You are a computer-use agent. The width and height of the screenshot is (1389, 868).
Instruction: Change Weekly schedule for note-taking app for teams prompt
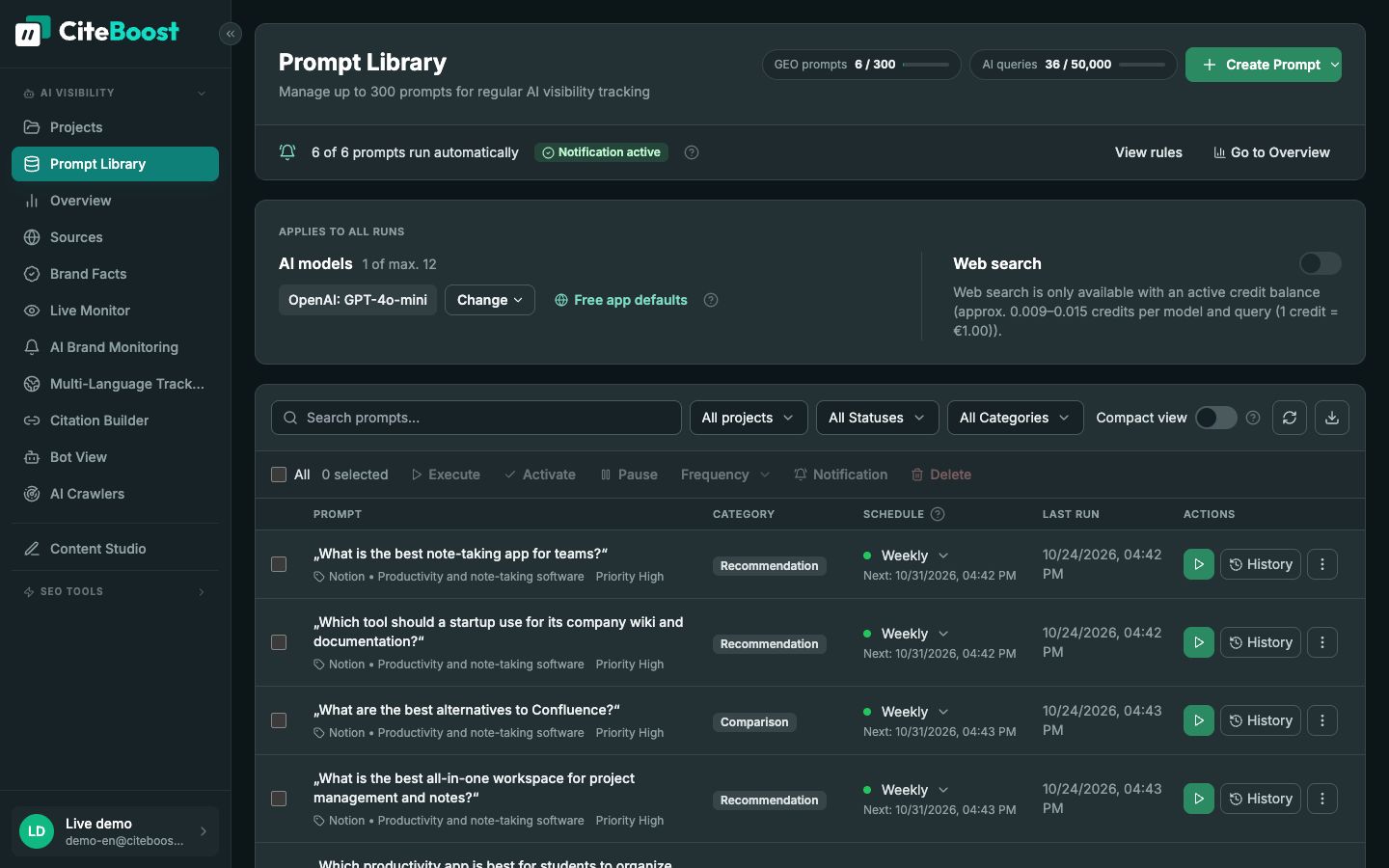click(914, 556)
